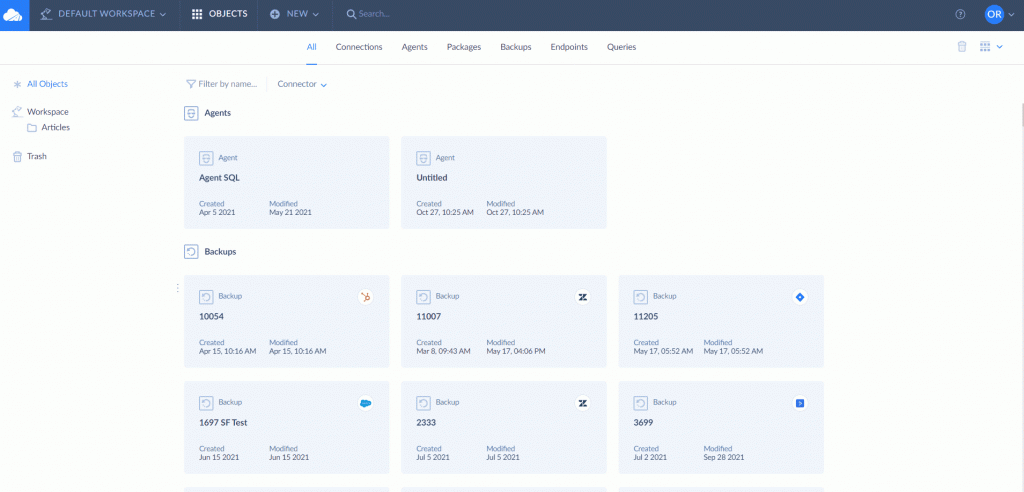Viewport: 1024px width, 492px height.
Task: Open the Connector filter dropdown
Action: (x=302, y=85)
